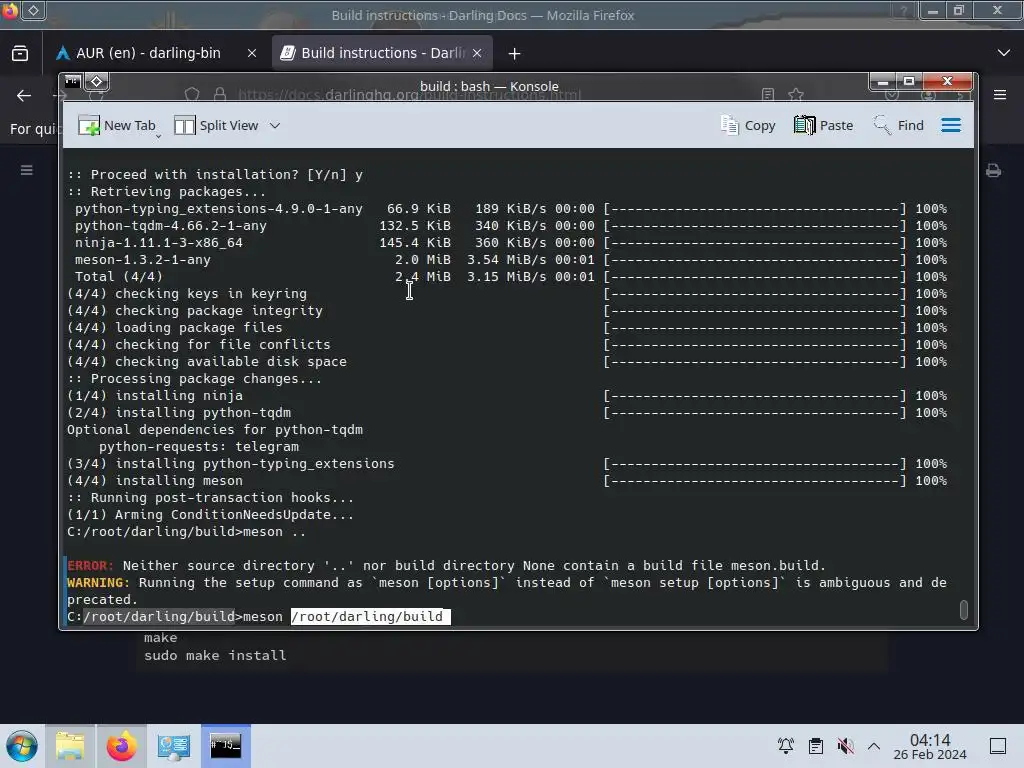Click 'Arming ConditionNeedsUpdate' line
Viewport: 1024px width, 768px height.
[x=210, y=515]
